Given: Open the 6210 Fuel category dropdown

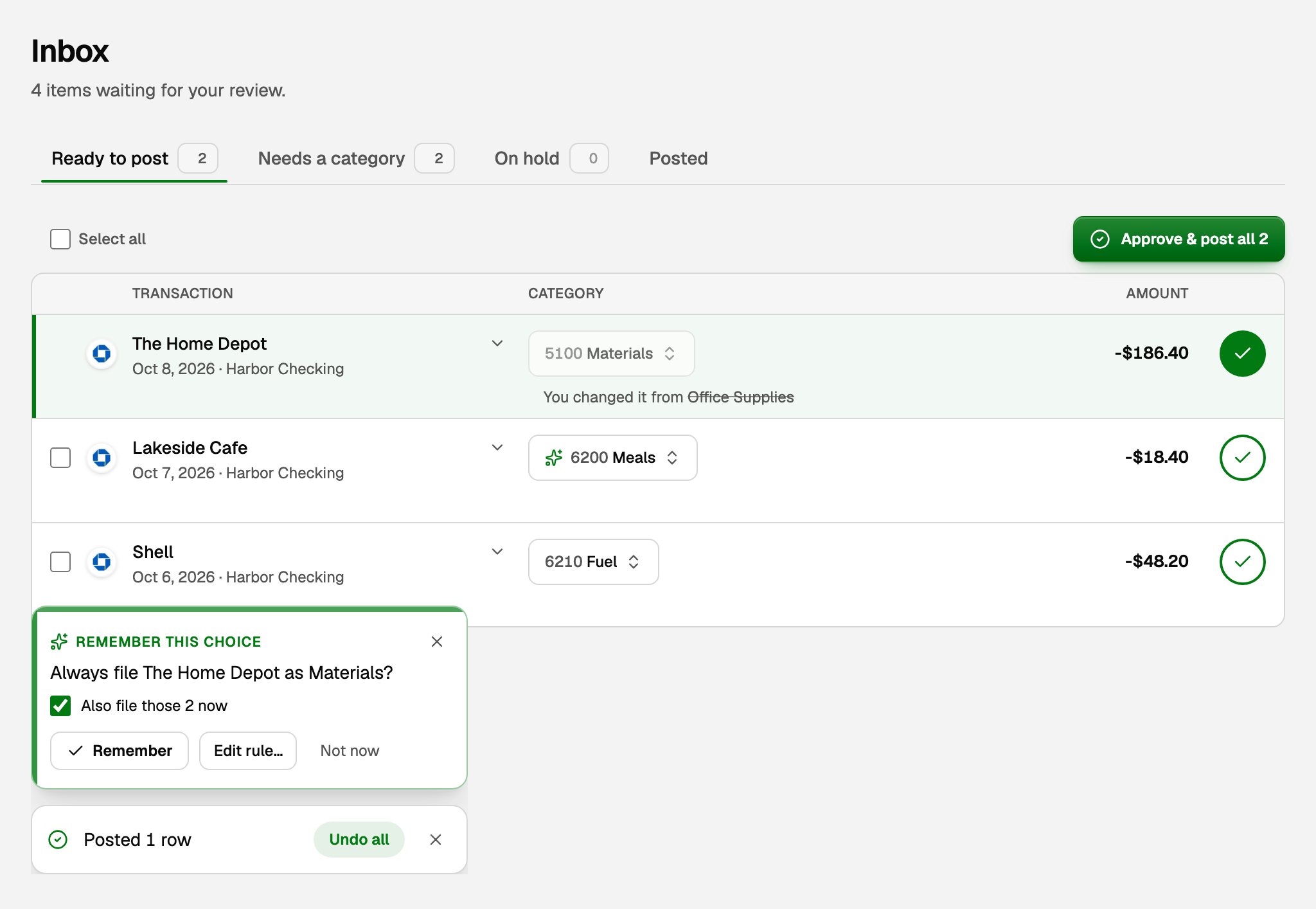Looking at the screenshot, I should (x=593, y=562).
